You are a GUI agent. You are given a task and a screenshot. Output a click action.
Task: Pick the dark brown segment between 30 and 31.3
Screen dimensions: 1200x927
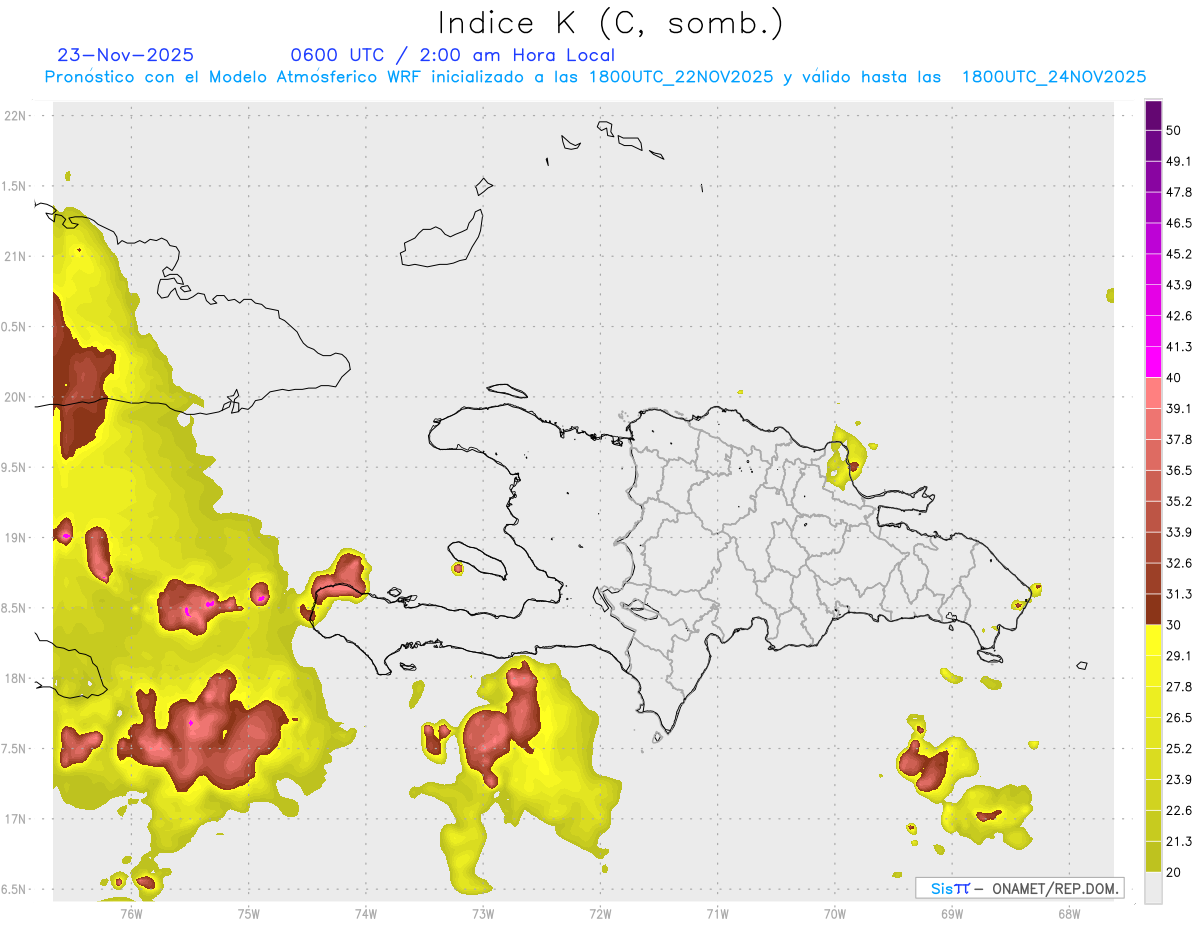tap(1154, 609)
